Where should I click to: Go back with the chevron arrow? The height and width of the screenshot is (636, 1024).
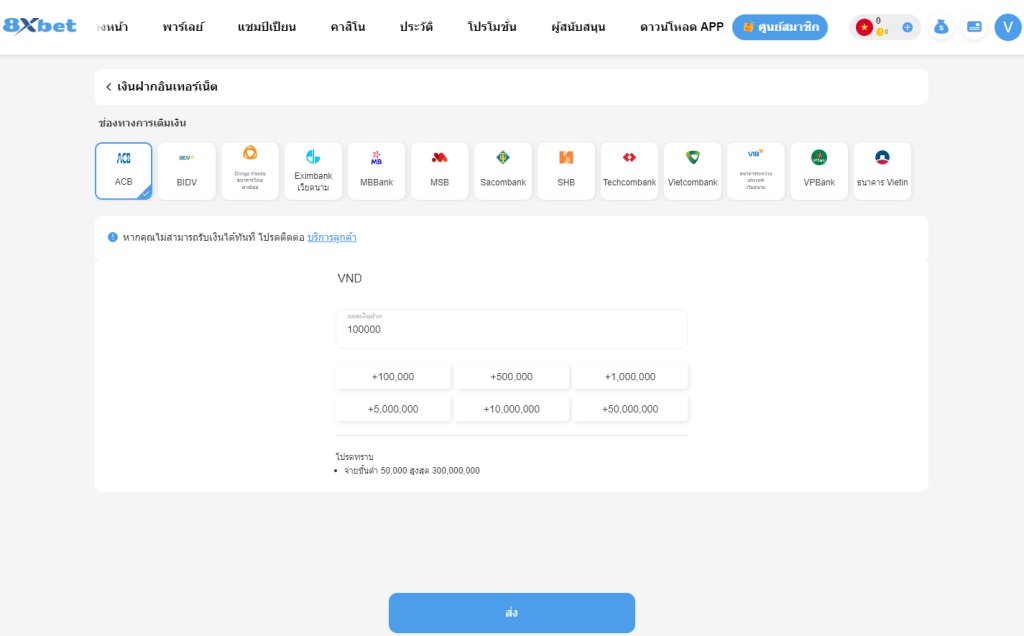click(108, 87)
